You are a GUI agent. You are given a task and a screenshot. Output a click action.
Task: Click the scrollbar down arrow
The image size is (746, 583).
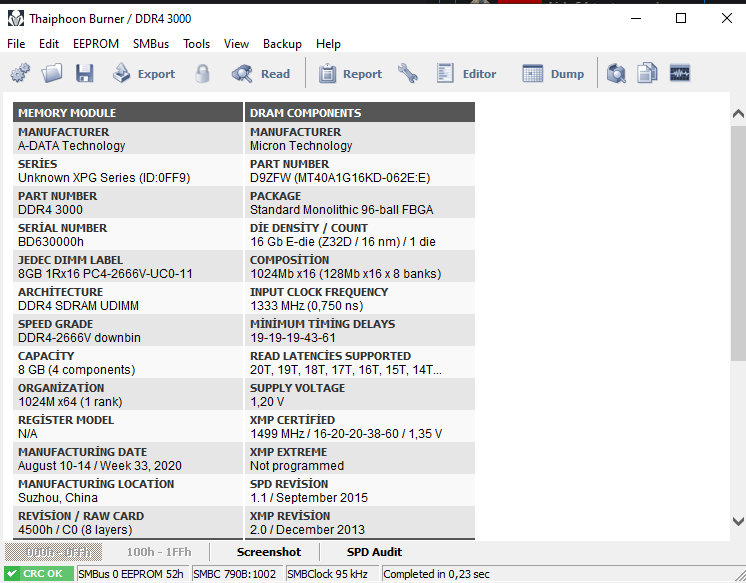pyautogui.click(x=738, y=522)
